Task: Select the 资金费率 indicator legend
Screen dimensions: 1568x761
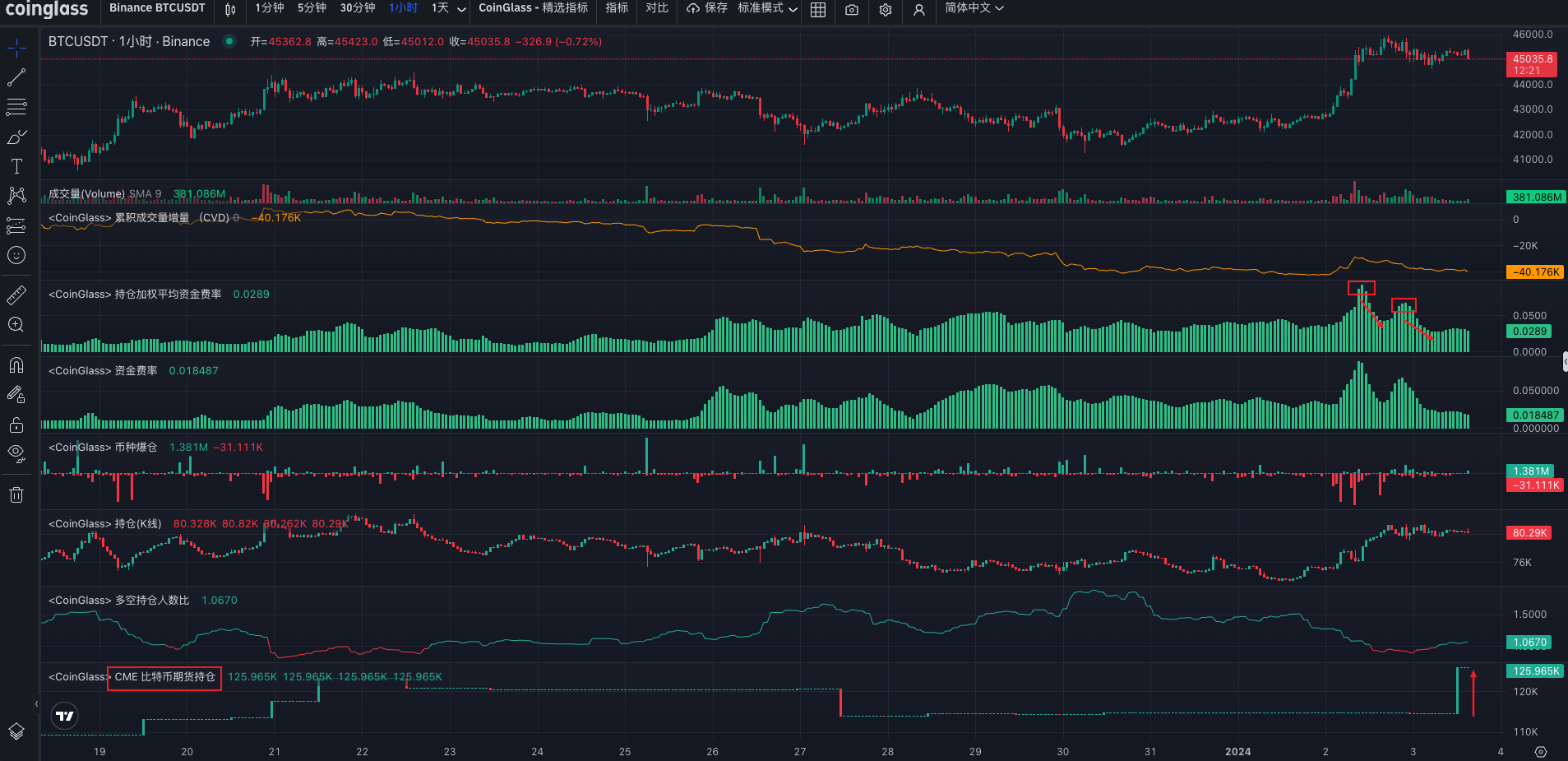Action: click(x=103, y=371)
